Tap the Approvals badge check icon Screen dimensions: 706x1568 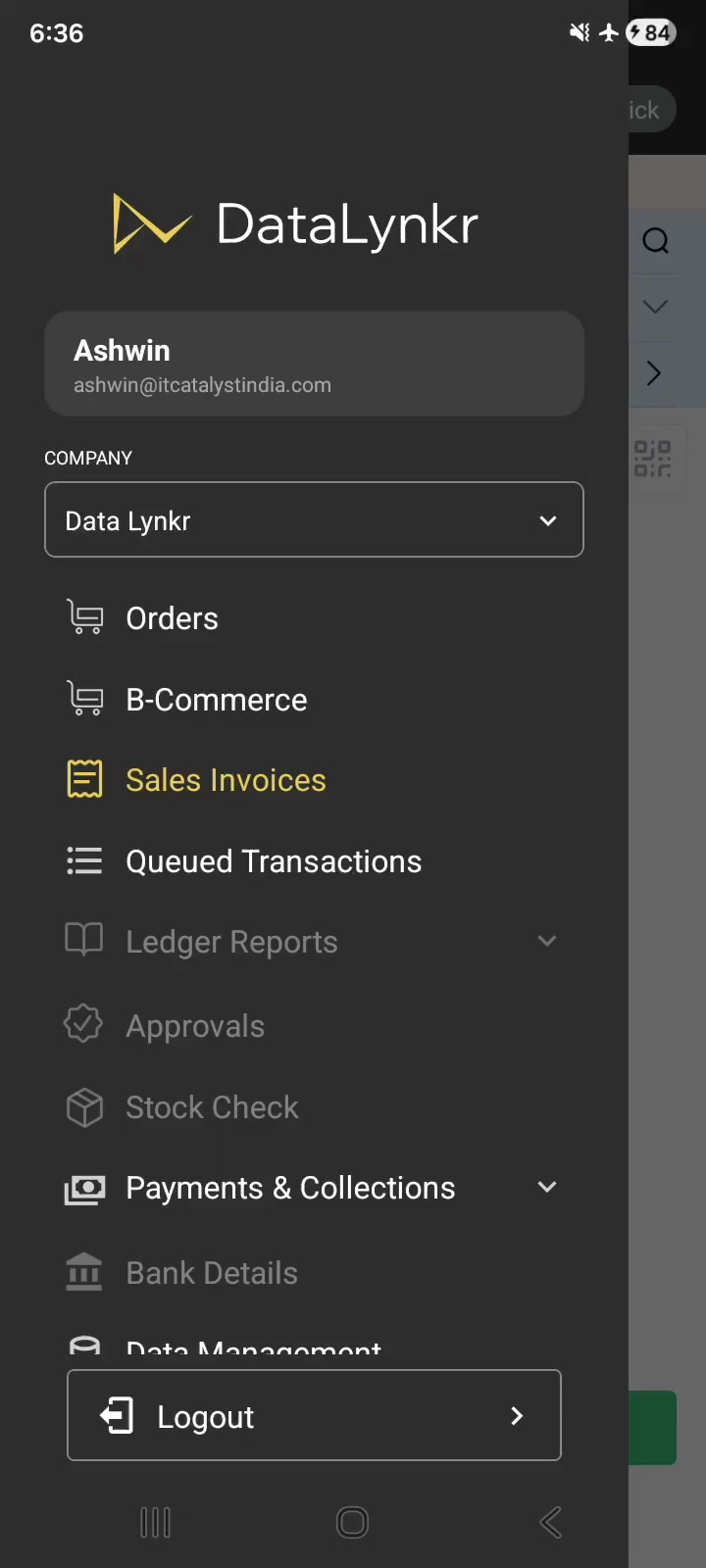click(83, 1023)
